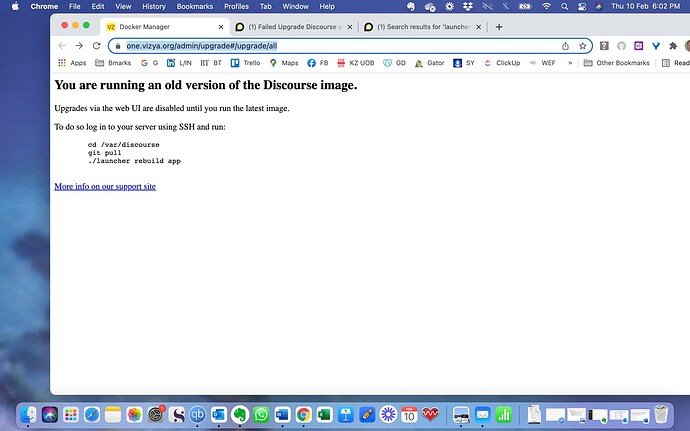Open Microsoft Excel from the Dock
Screen dimensions: 690x431
(x=324, y=414)
